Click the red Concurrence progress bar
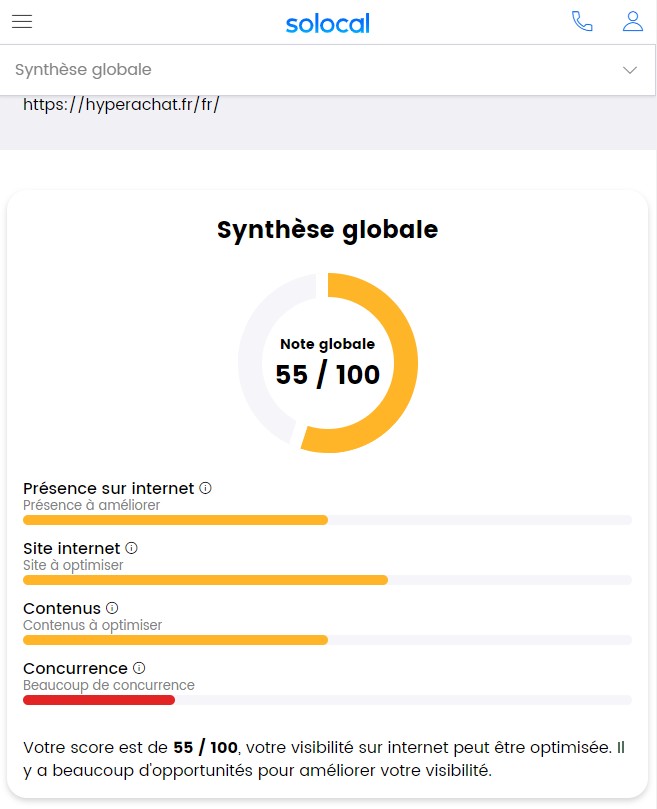This screenshot has width=657, height=809. pyautogui.click(x=98, y=700)
